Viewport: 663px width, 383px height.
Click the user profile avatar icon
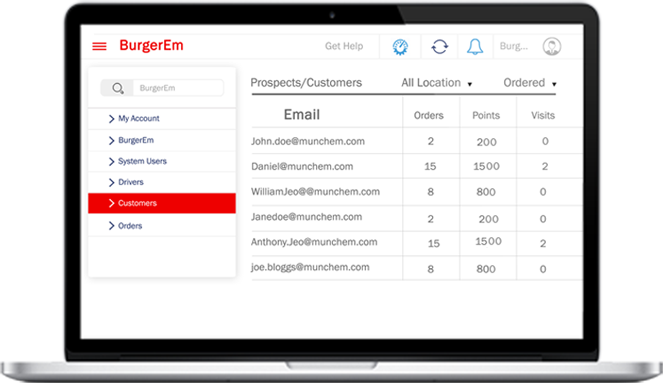(x=552, y=47)
